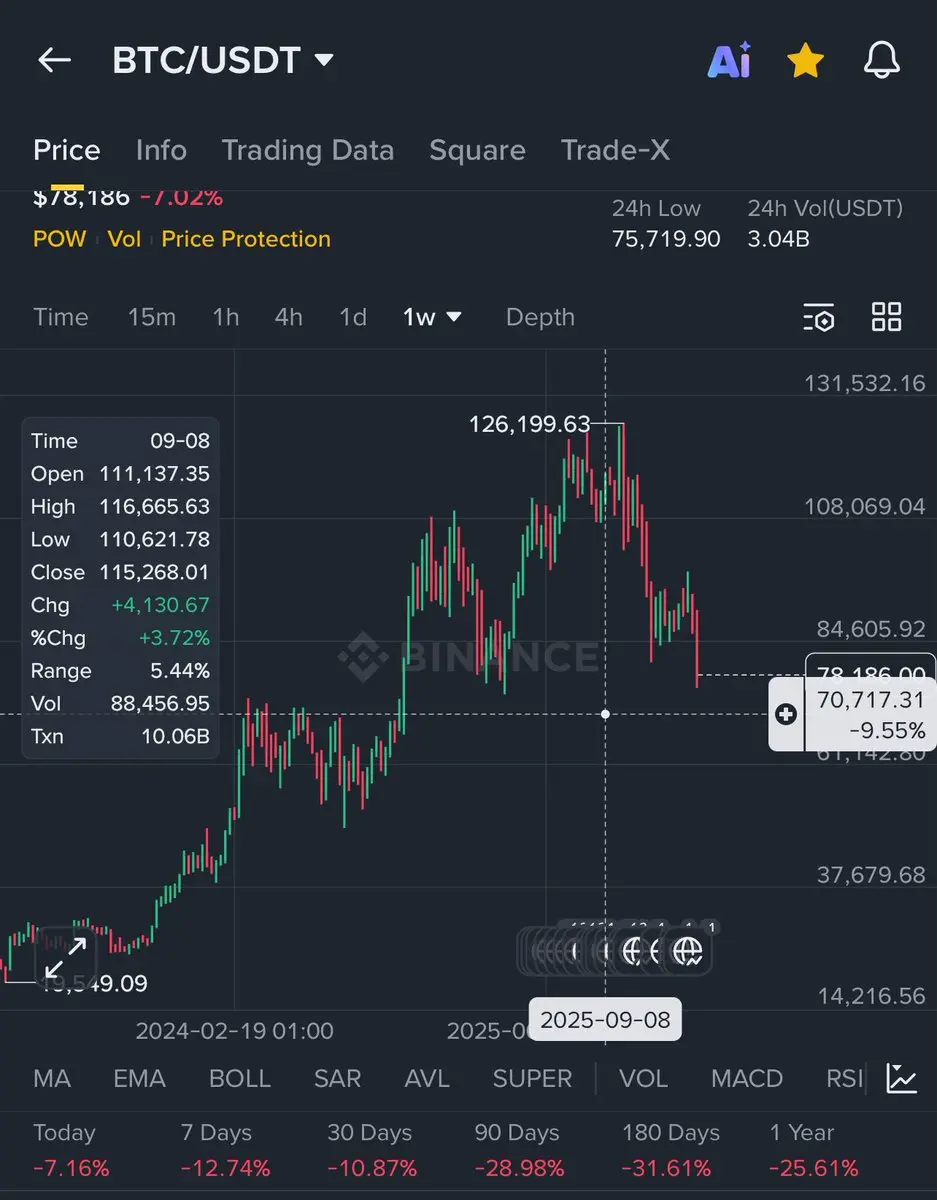This screenshot has width=937, height=1200.
Task: Select the 15m interval
Action: pyautogui.click(x=152, y=317)
